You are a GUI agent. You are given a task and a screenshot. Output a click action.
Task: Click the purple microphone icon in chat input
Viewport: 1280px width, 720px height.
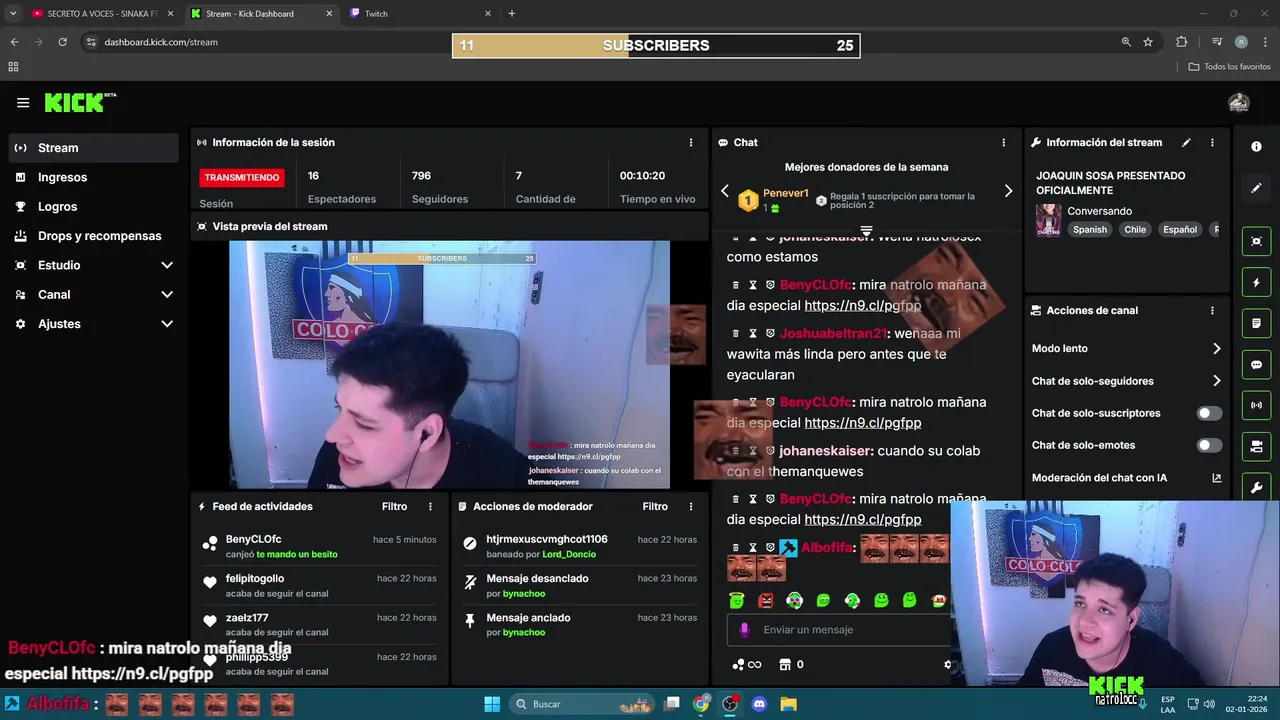coord(744,630)
